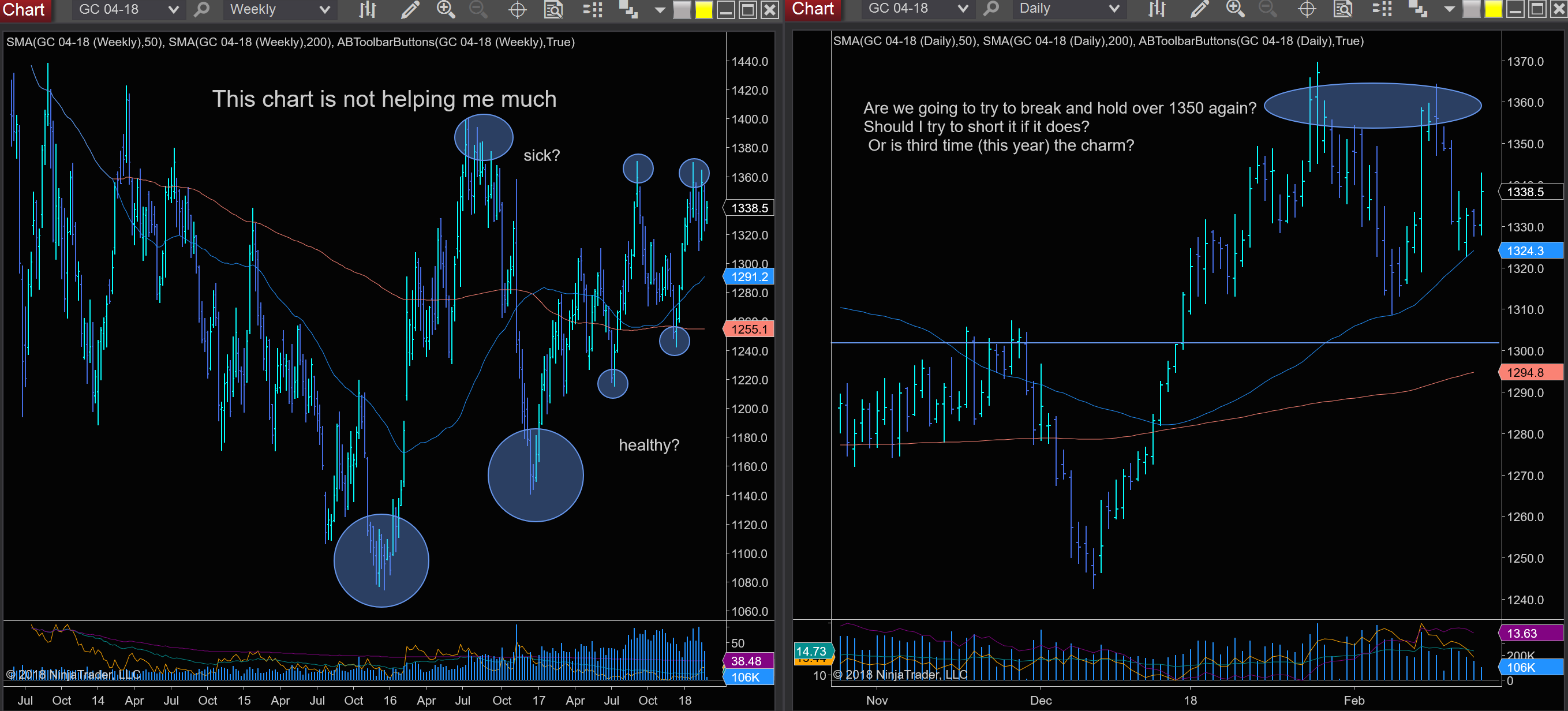Open bar style icon in Weekly chart toolbar
1568x711 pixels.
(x=368, y=9)
